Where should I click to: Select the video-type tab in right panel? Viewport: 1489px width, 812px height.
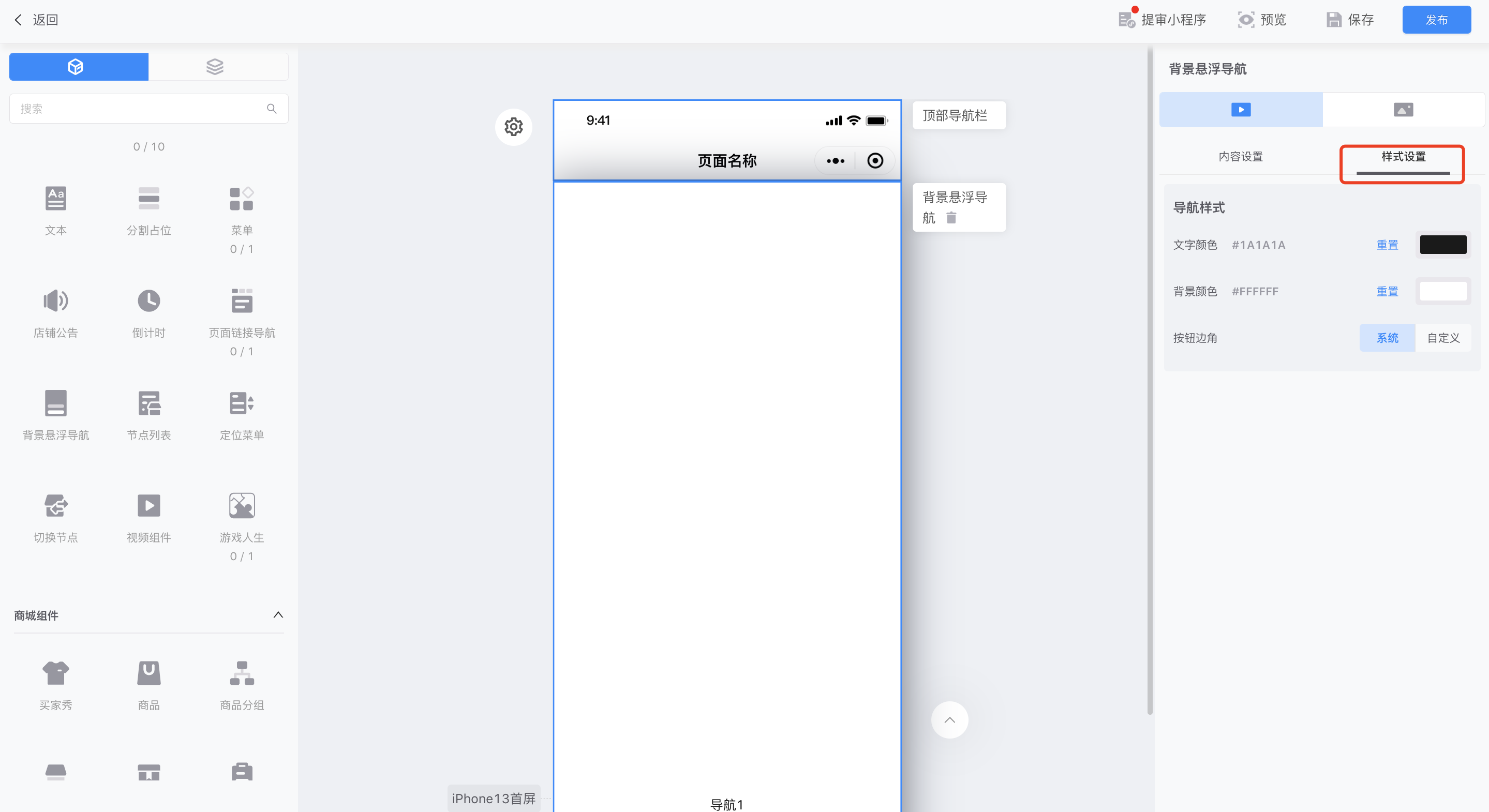click(x=1241, y=109)
